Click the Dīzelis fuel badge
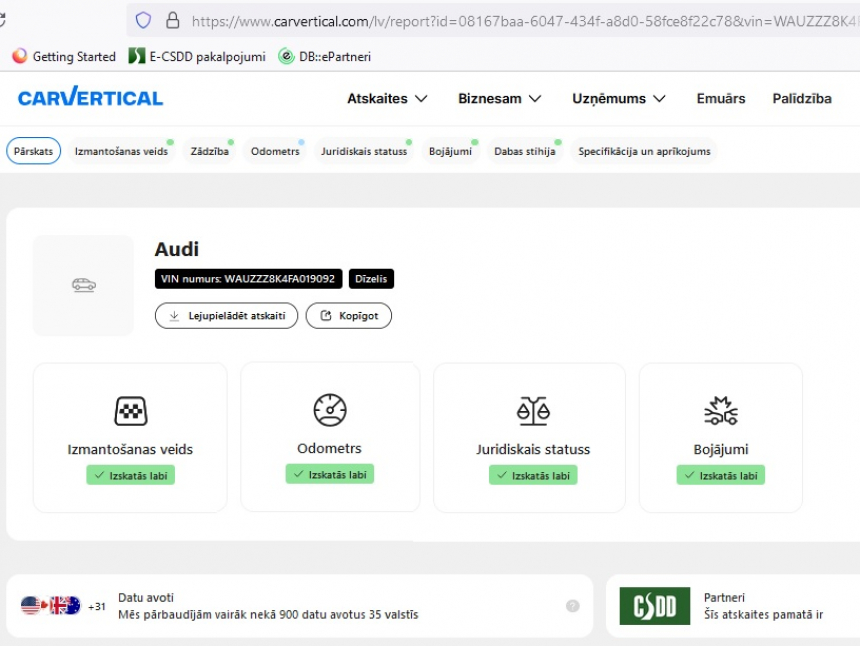 coord(371,279)
